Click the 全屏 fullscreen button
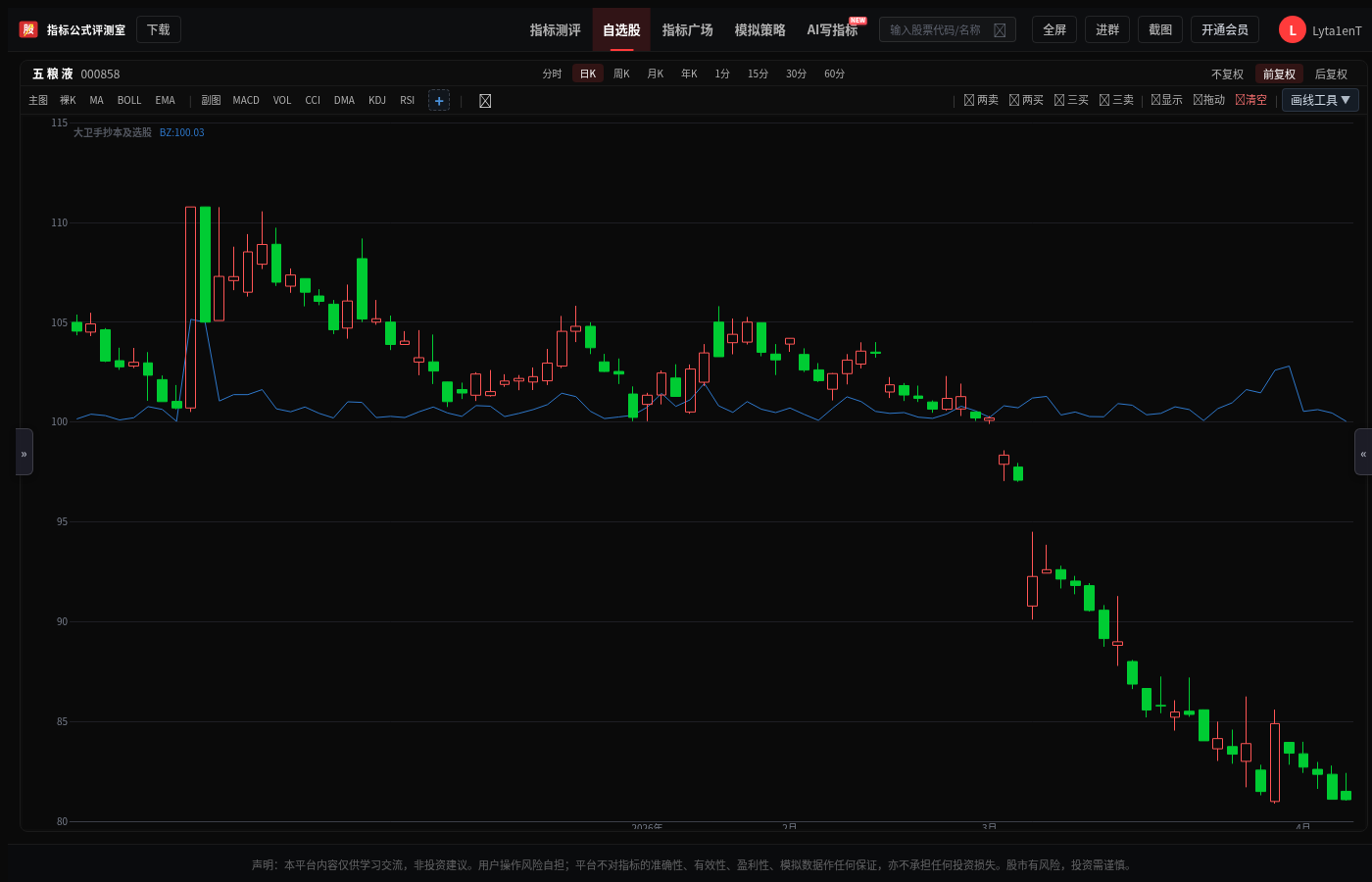Image resolution: width=1372 pixels, height=882 pixels. (x=1054, y=29)
